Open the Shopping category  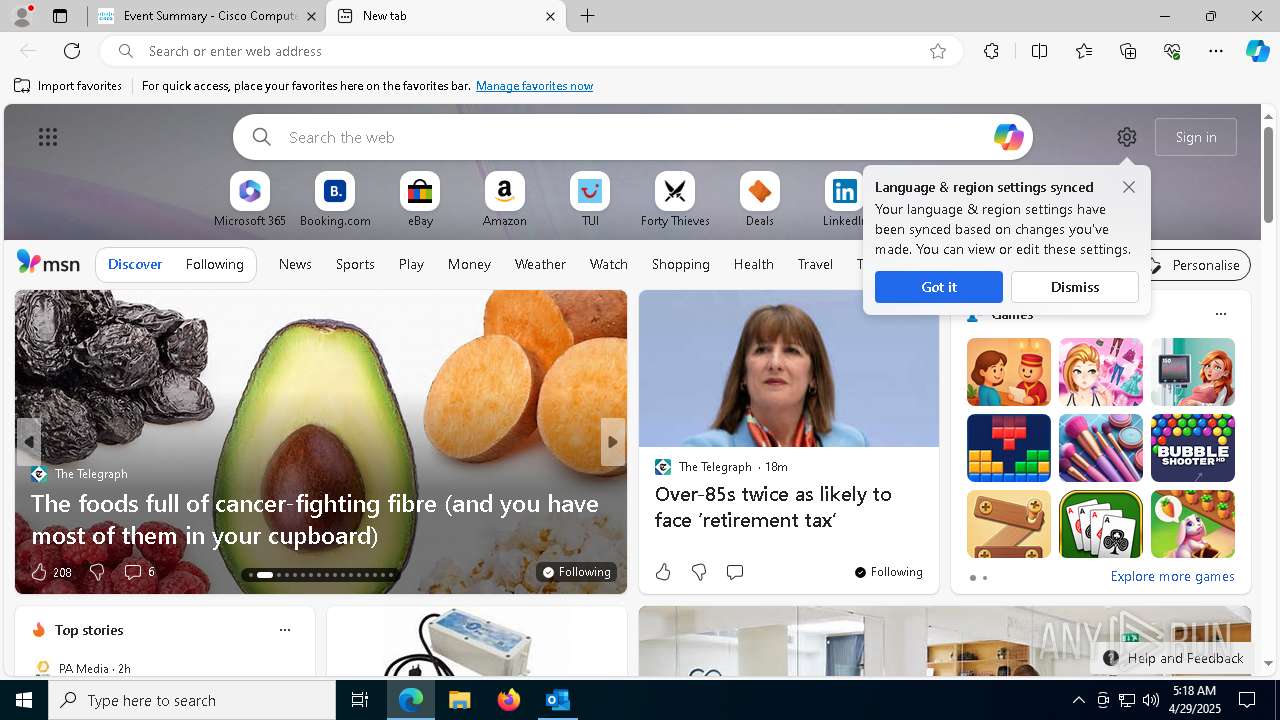click(680, 264)
